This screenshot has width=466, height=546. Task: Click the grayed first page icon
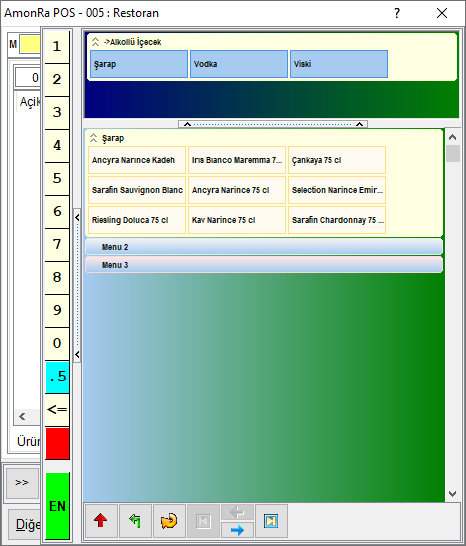[x=203, y=521]
